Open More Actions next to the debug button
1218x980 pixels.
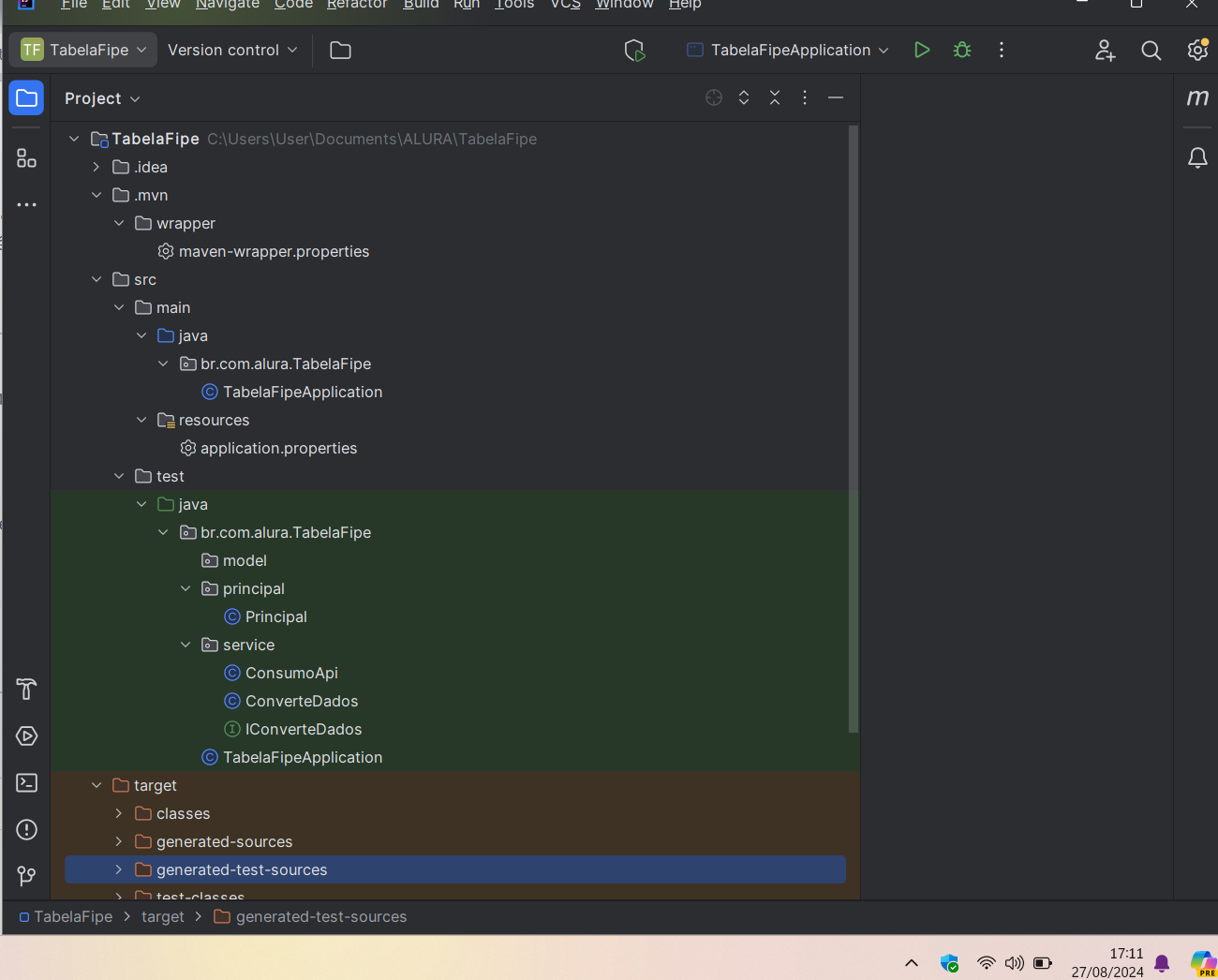click(1002, 50)
